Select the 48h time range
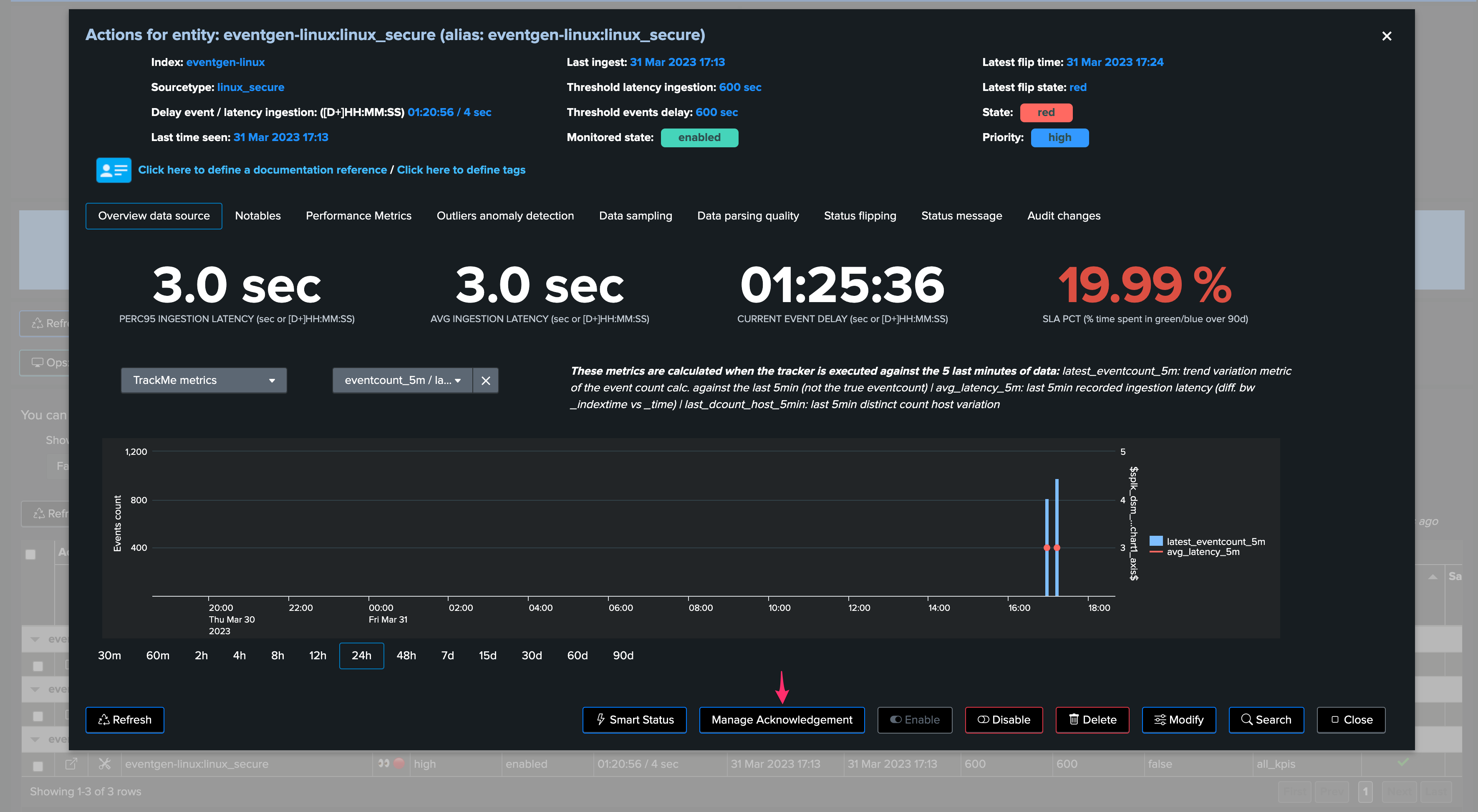 (406, 656)
